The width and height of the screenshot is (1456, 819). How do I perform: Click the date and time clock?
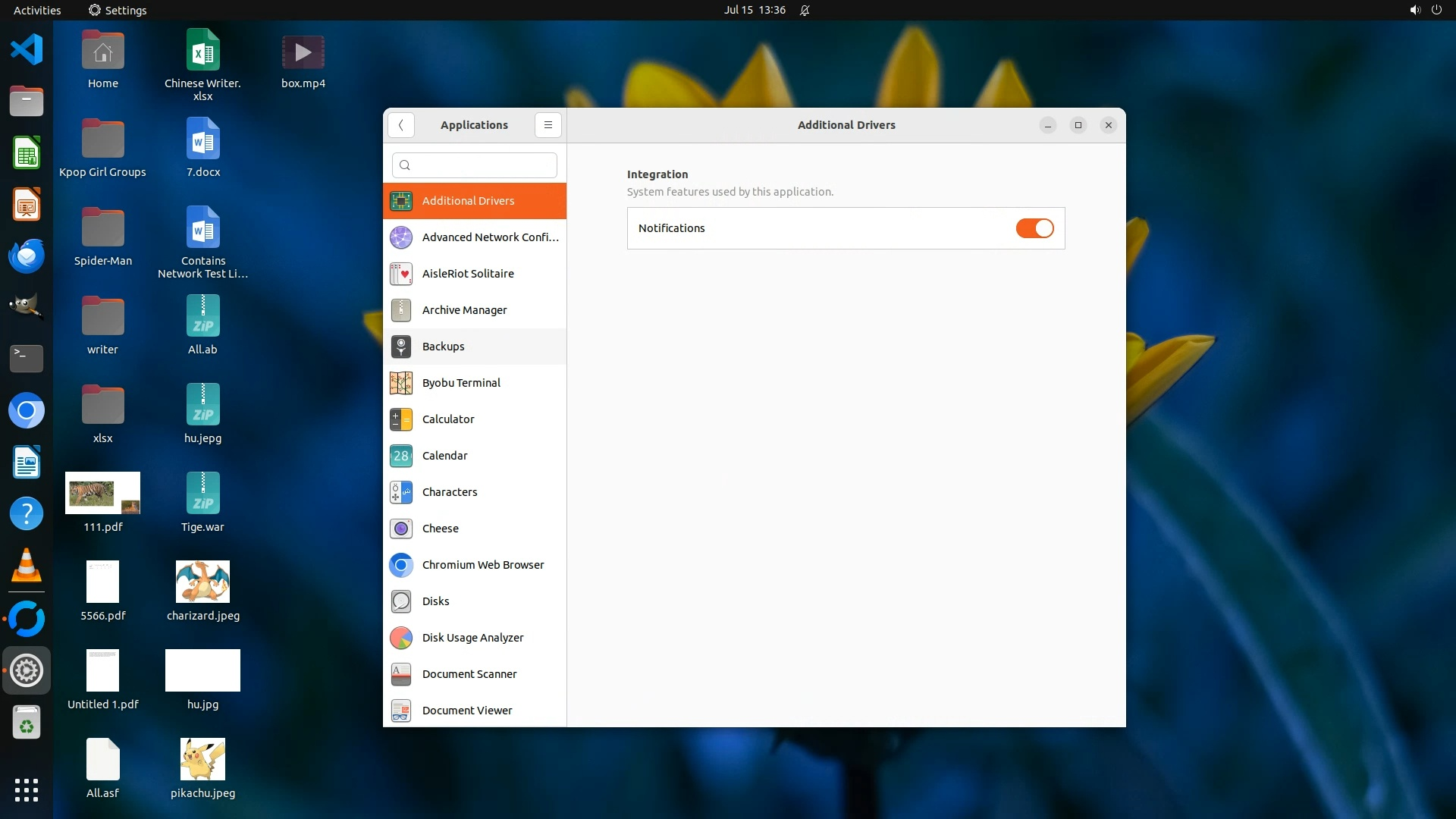[755, 10]
